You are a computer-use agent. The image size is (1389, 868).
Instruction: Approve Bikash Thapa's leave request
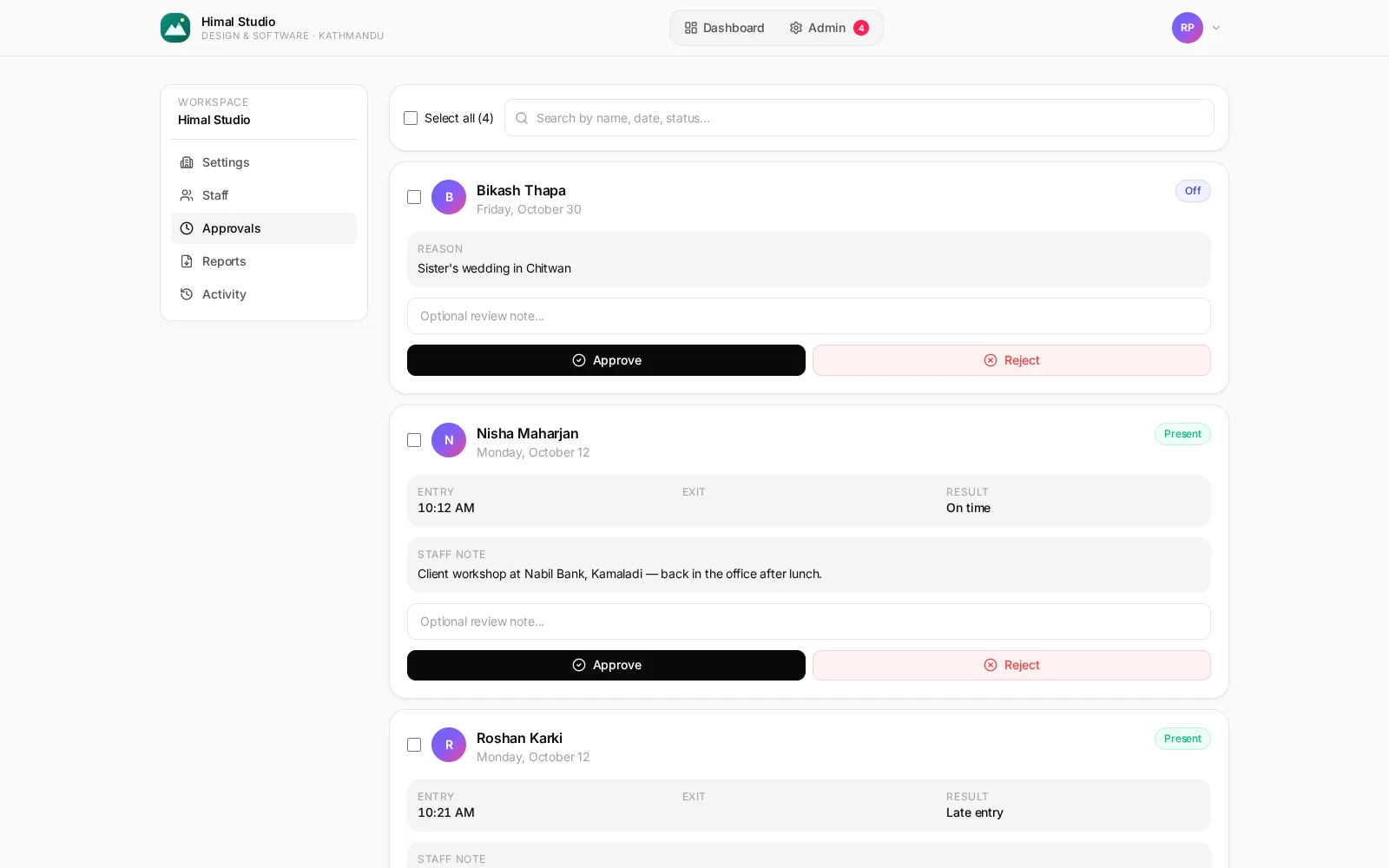[606, 360]
